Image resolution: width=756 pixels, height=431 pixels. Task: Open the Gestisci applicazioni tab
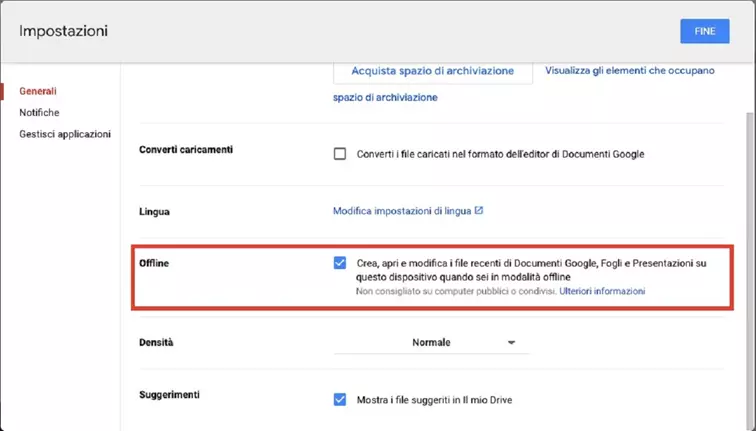[x=65, y=134]
